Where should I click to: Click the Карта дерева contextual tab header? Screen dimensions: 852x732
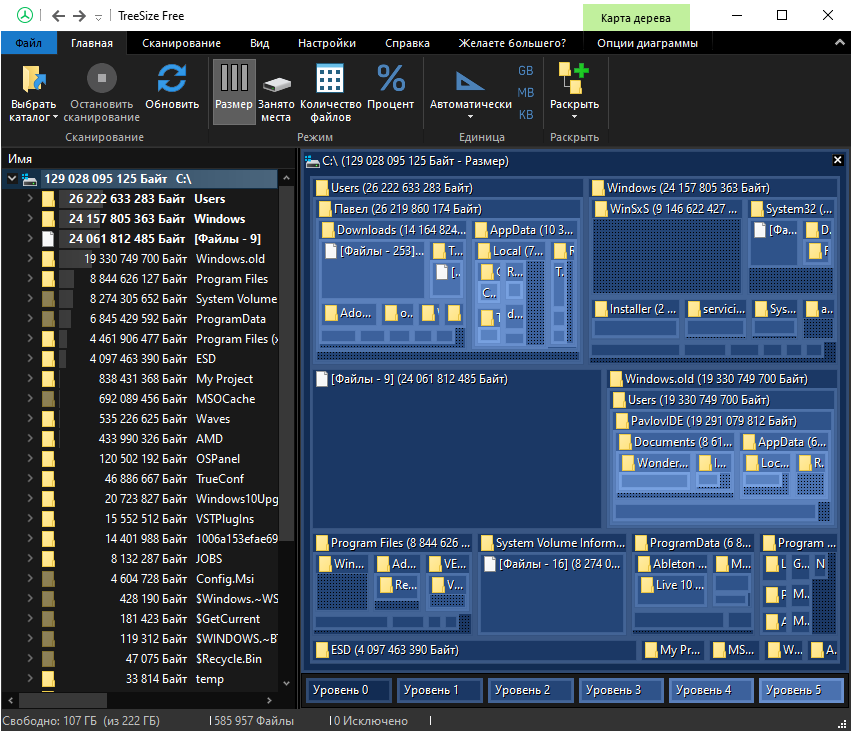point(636,18)
